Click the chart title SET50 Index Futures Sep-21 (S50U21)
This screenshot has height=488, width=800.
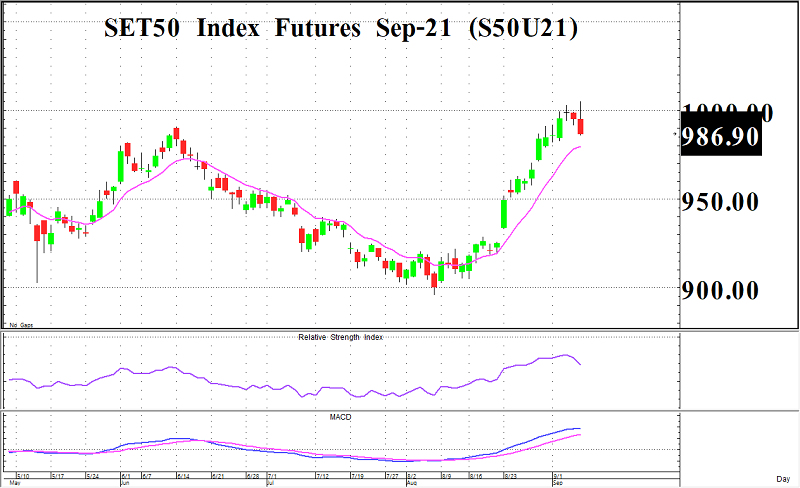pos(341,28)
